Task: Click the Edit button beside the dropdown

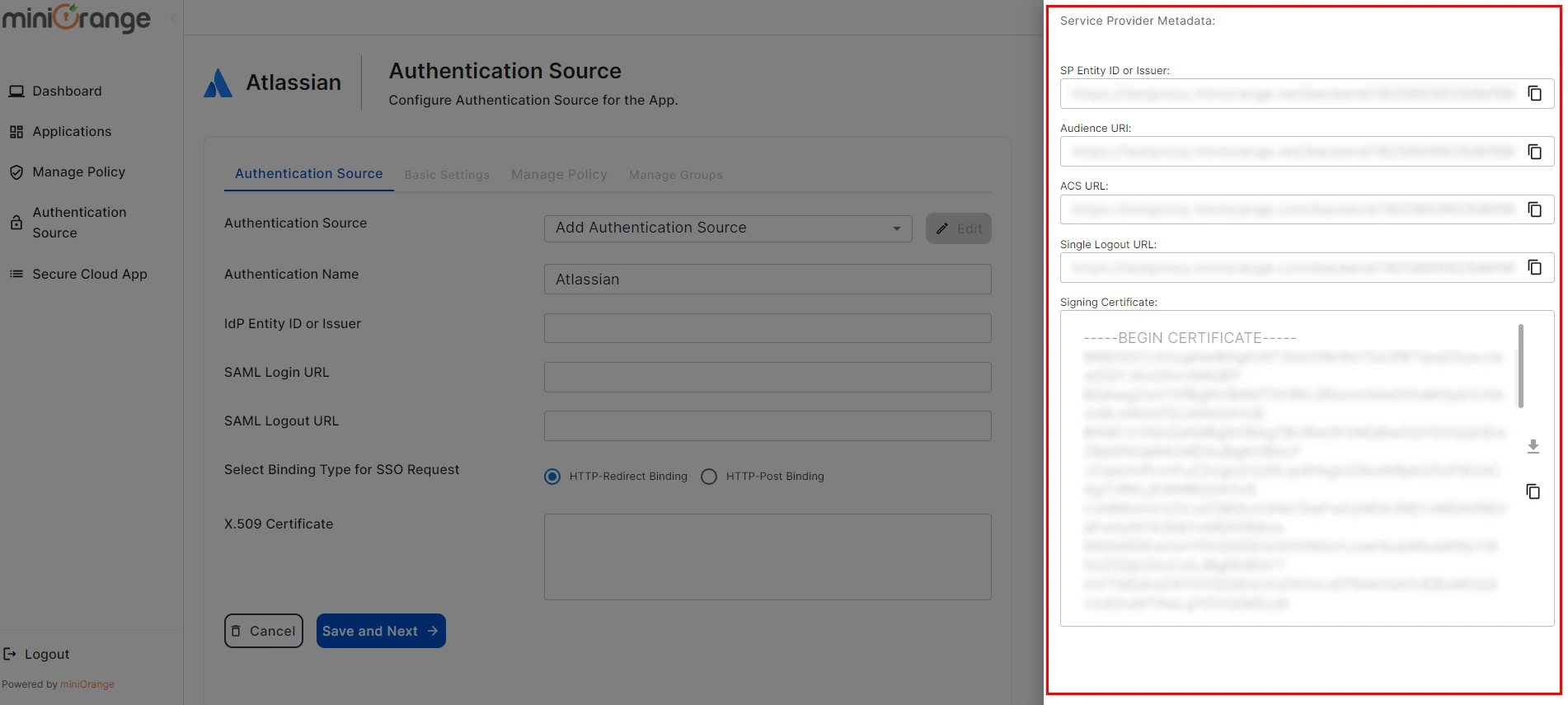Action: tap(958, 228)
